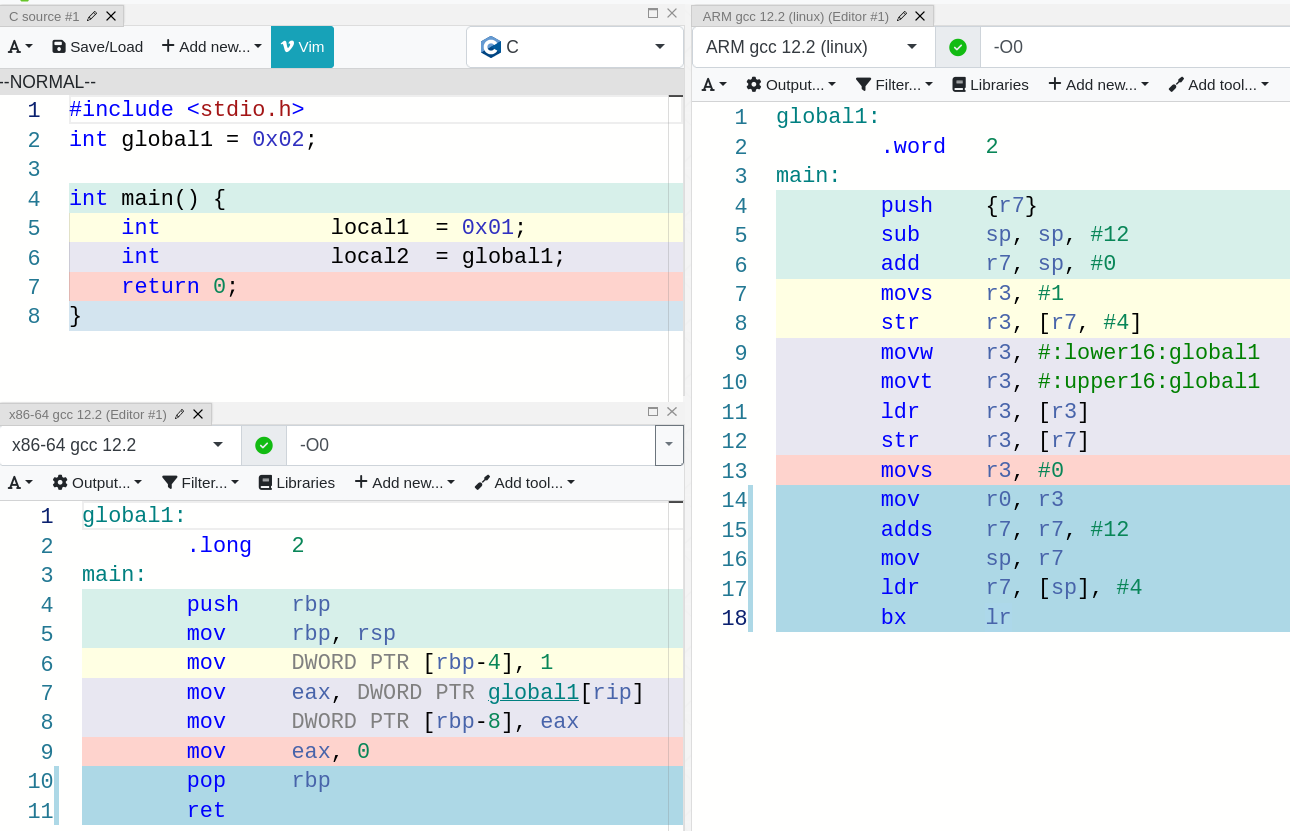Viewport: 1290px width, 831px height.
Task: Open the ARM pane Output menu
Action: (x=791, y=84)
